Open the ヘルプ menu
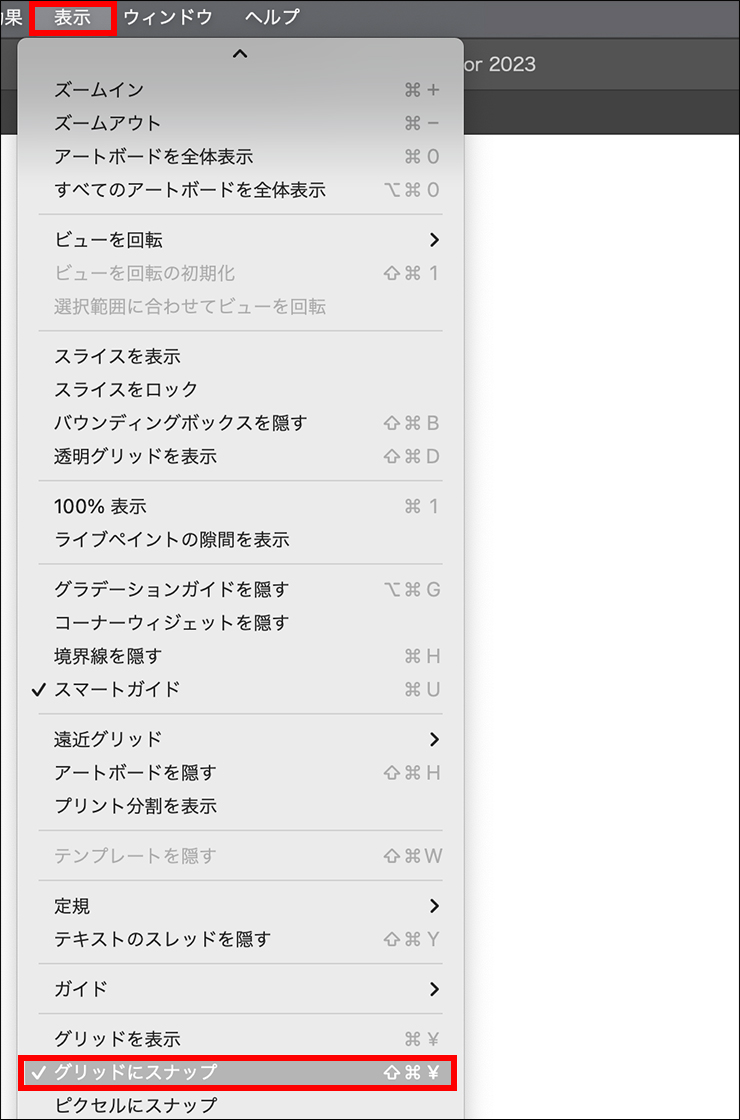 pos(271,17)
